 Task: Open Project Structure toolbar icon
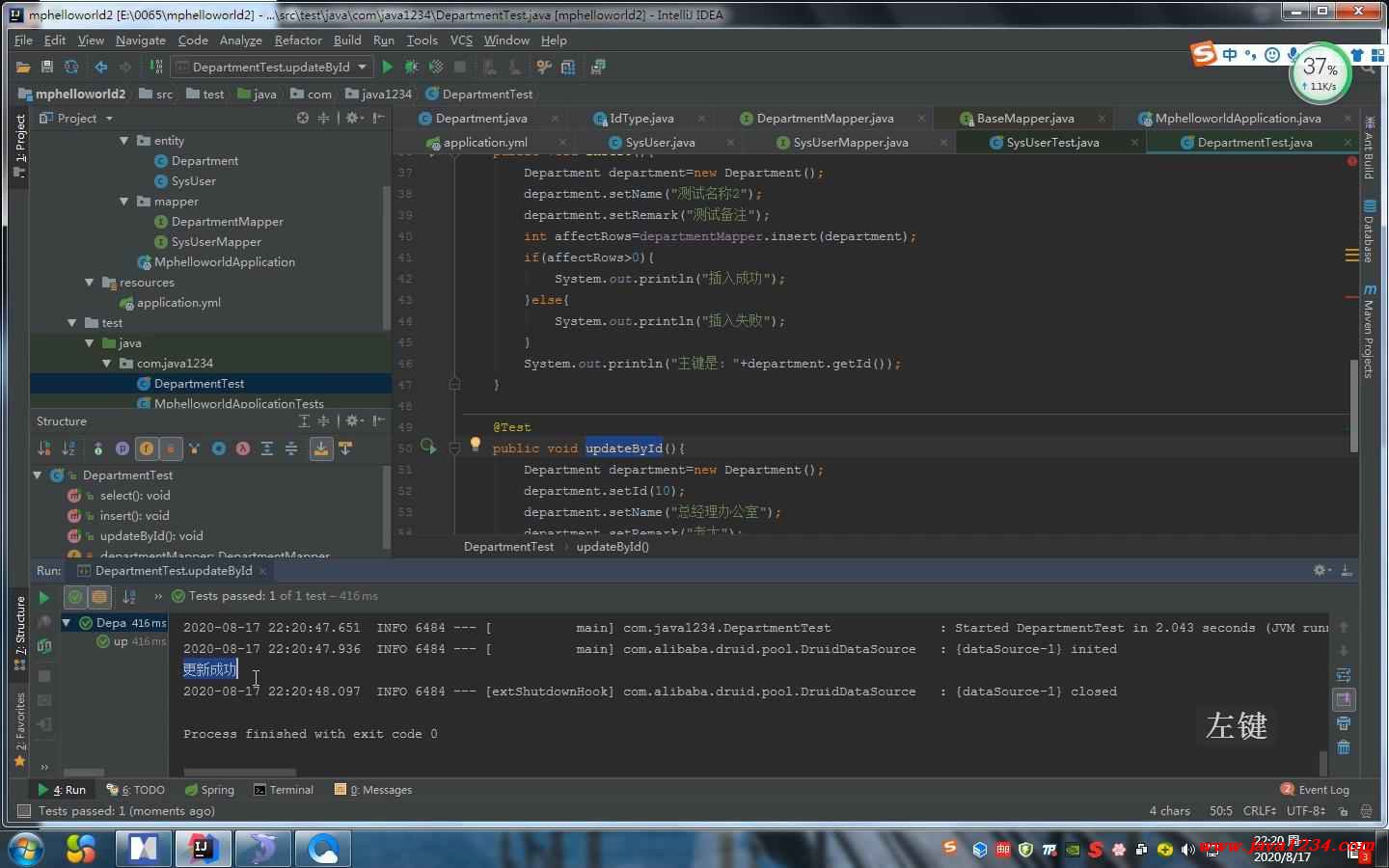568,67
